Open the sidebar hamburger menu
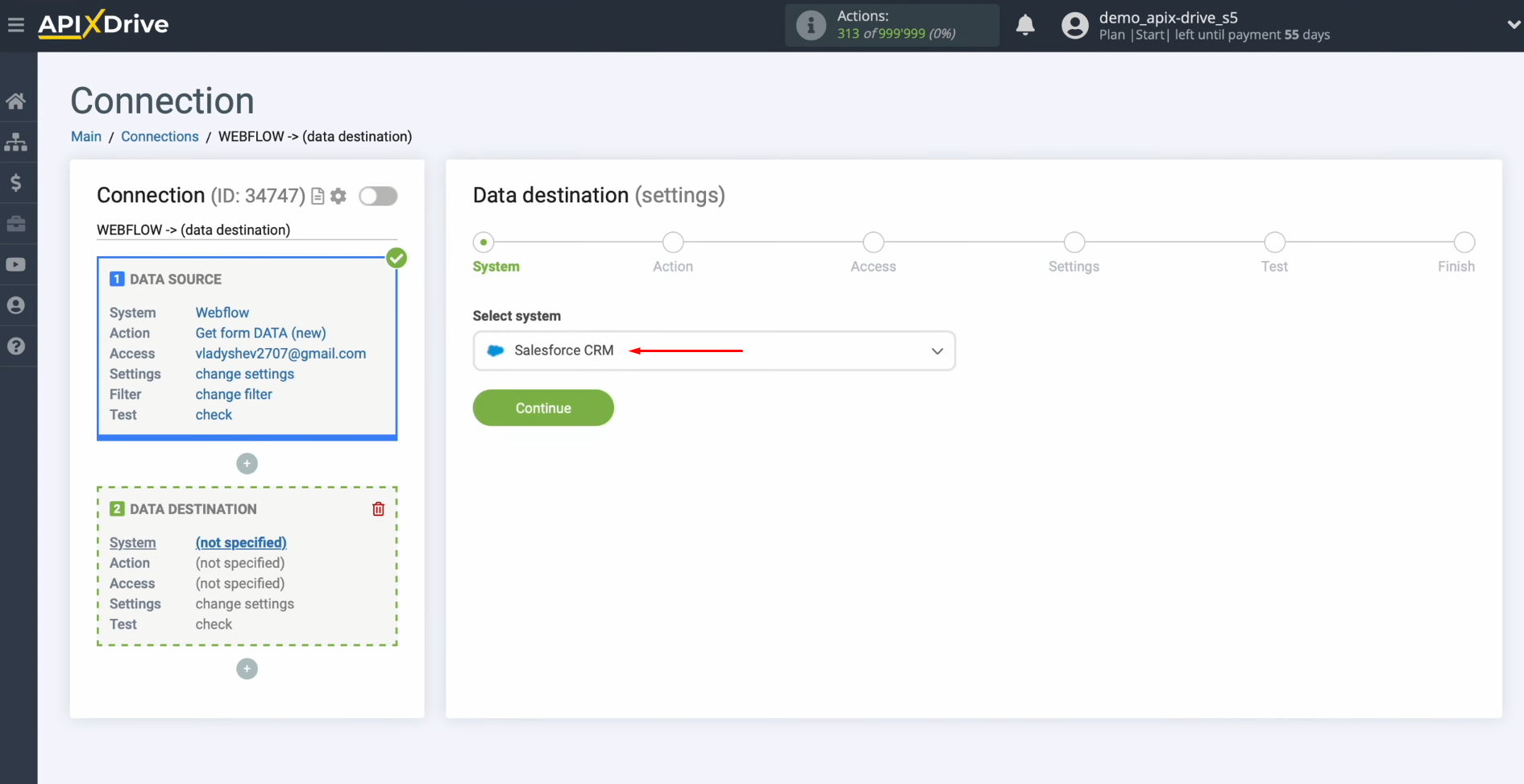This screenshot has height=784, width=1524. pyautogui.click(x=16, y=24)
